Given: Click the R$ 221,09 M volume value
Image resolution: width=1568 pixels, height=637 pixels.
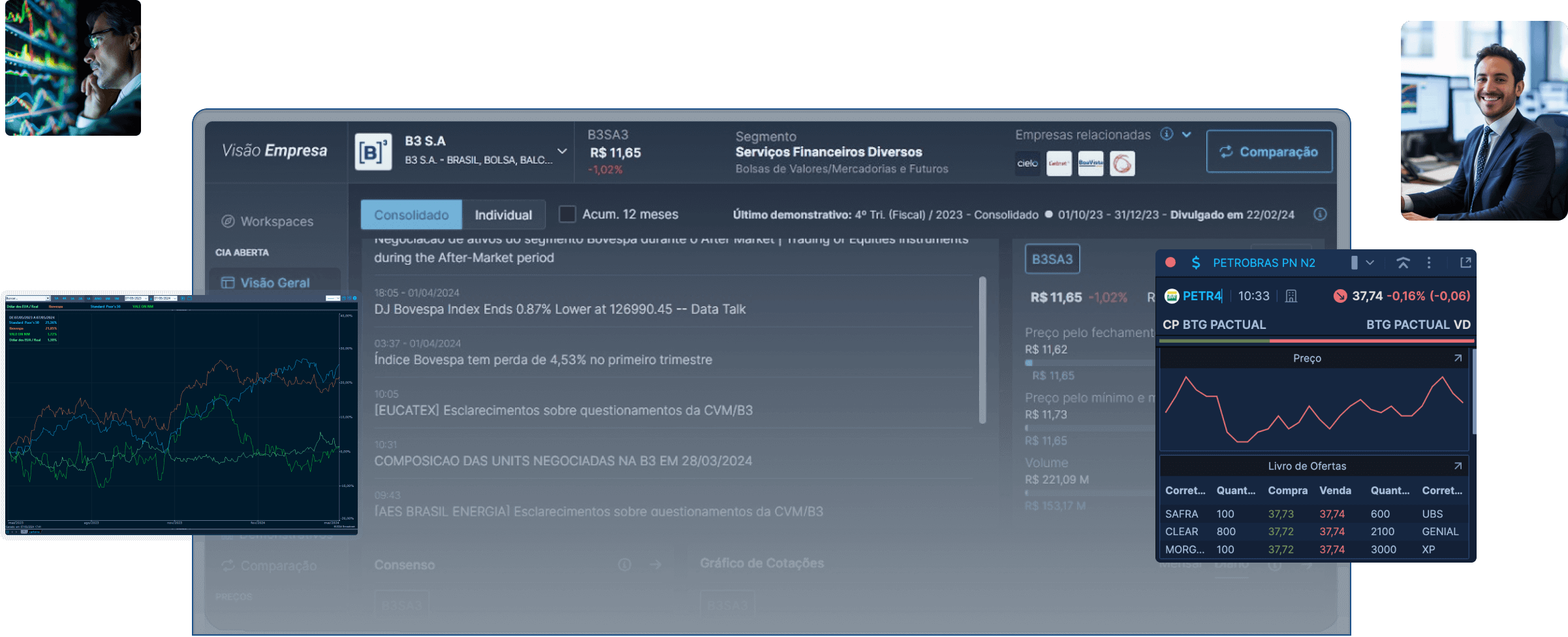Looking at the screenshot, I should [1057, 480].
